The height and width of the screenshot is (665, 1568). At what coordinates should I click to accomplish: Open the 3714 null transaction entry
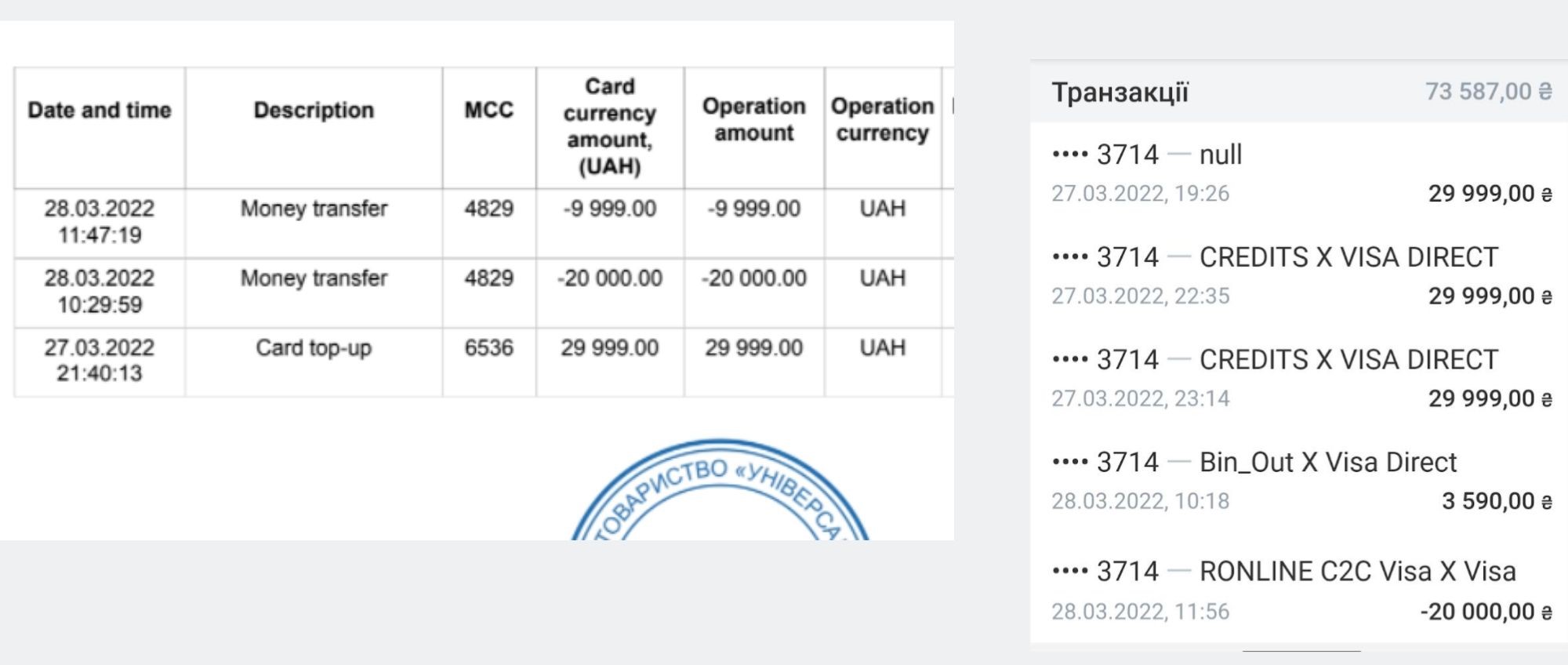click(x=1300, y=173)
